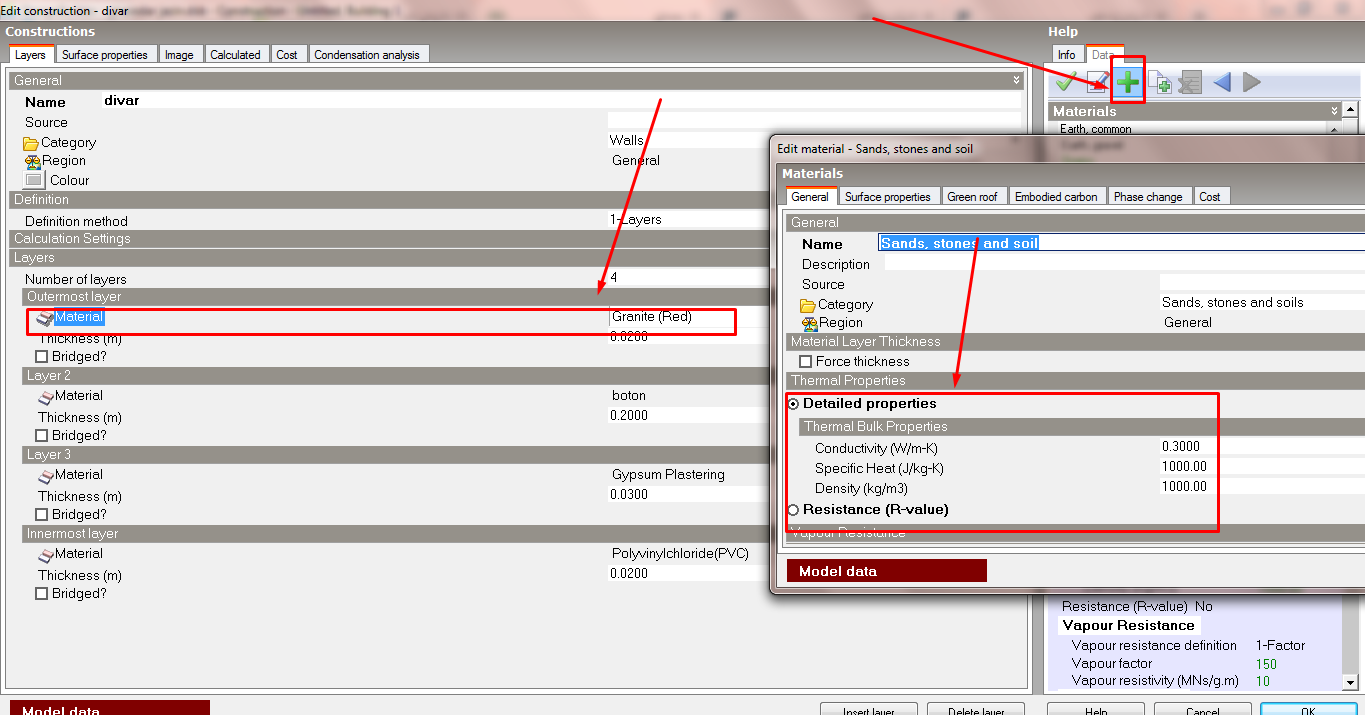
Task: Click the OK button
Action: [1309, 709]
